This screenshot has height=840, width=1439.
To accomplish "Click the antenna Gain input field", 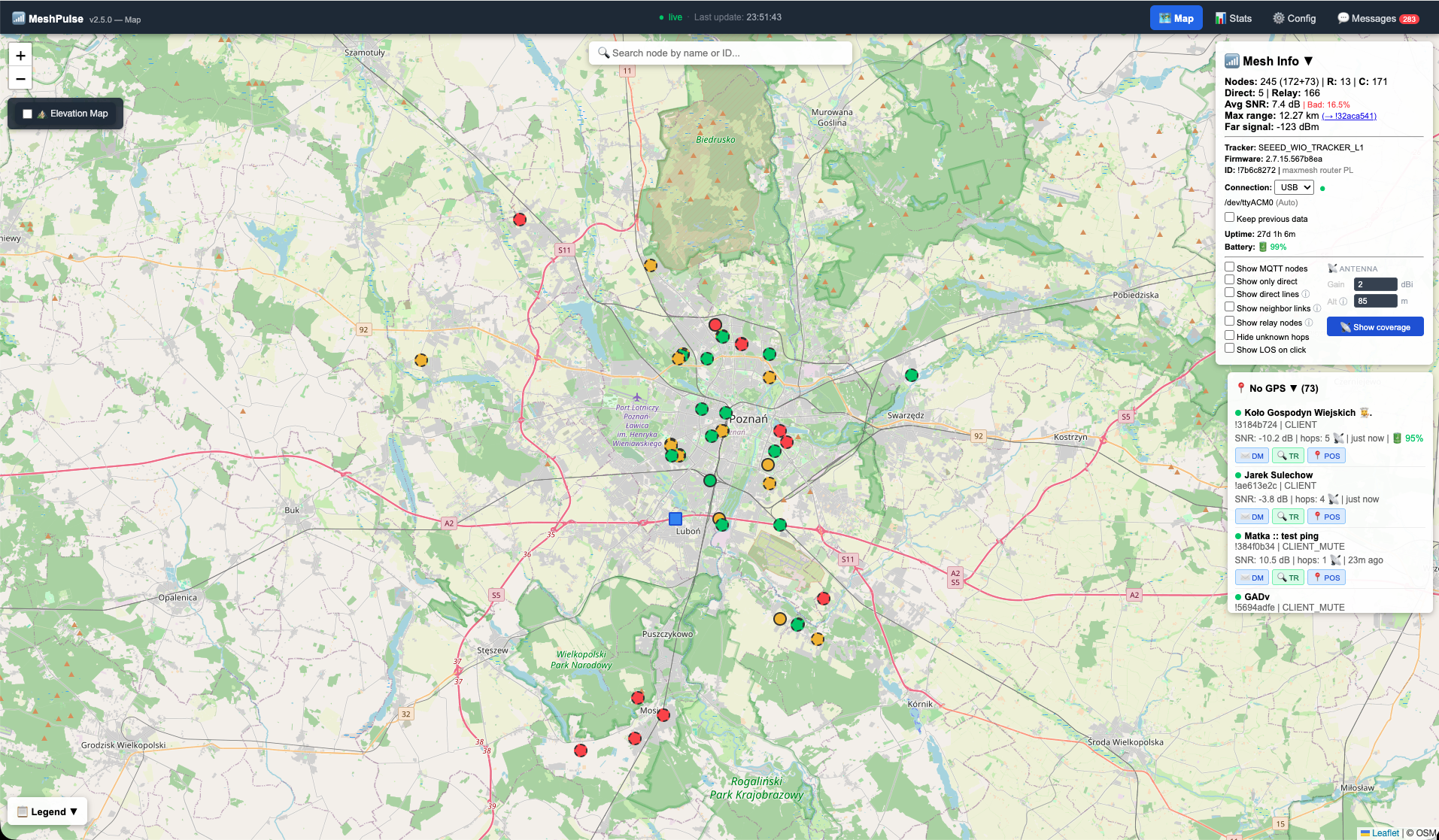I will tap(1375, 284).
